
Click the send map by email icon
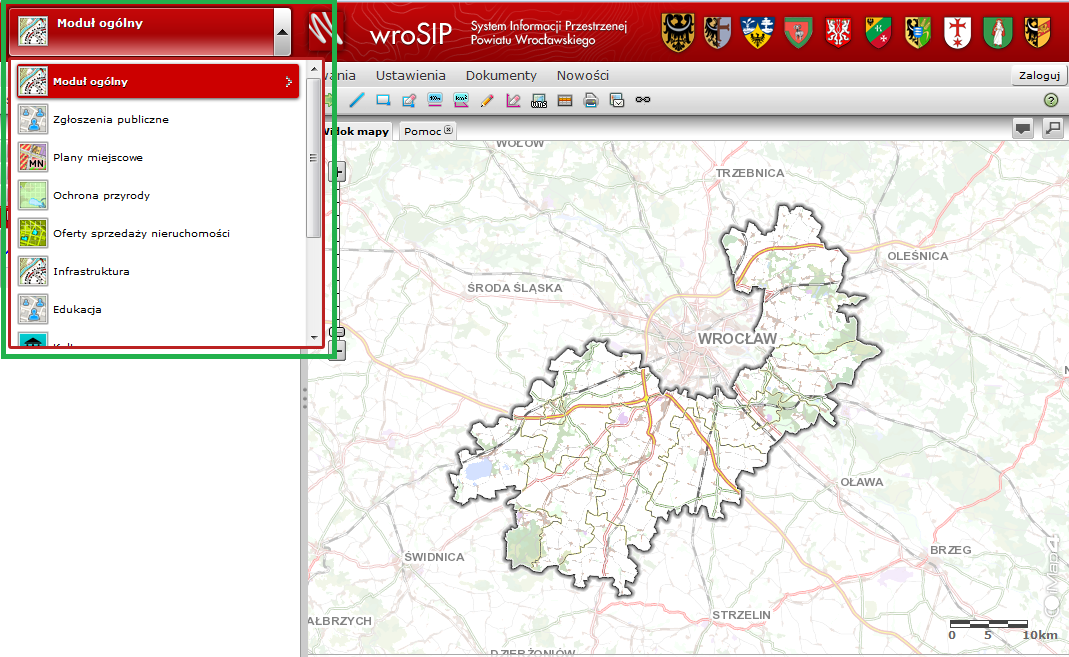617,100
